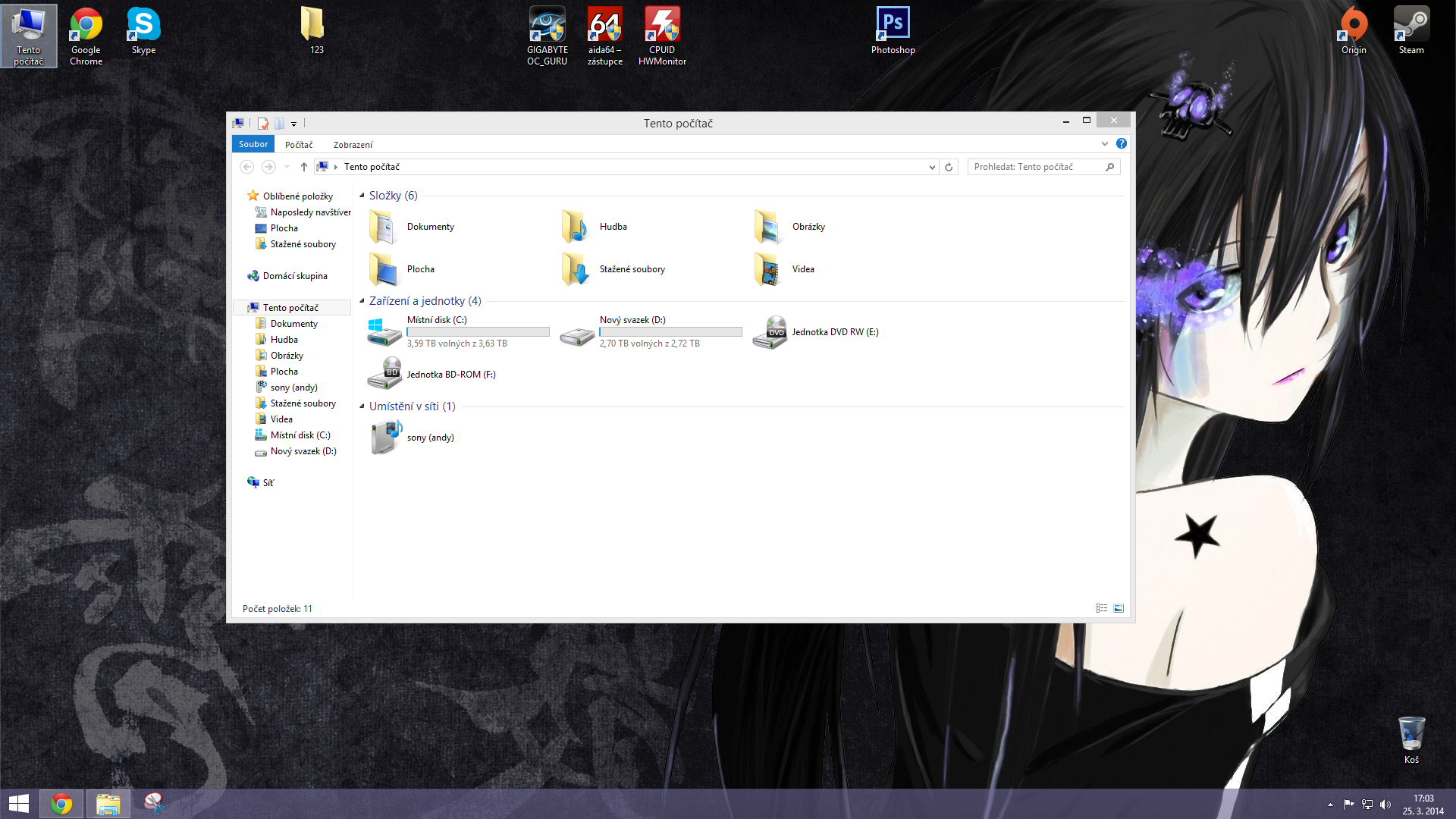Screen dimensions: 1456x819
Task: Open Customize Quick Access Toolbar dropdown
Action: (x=293, y=124)
